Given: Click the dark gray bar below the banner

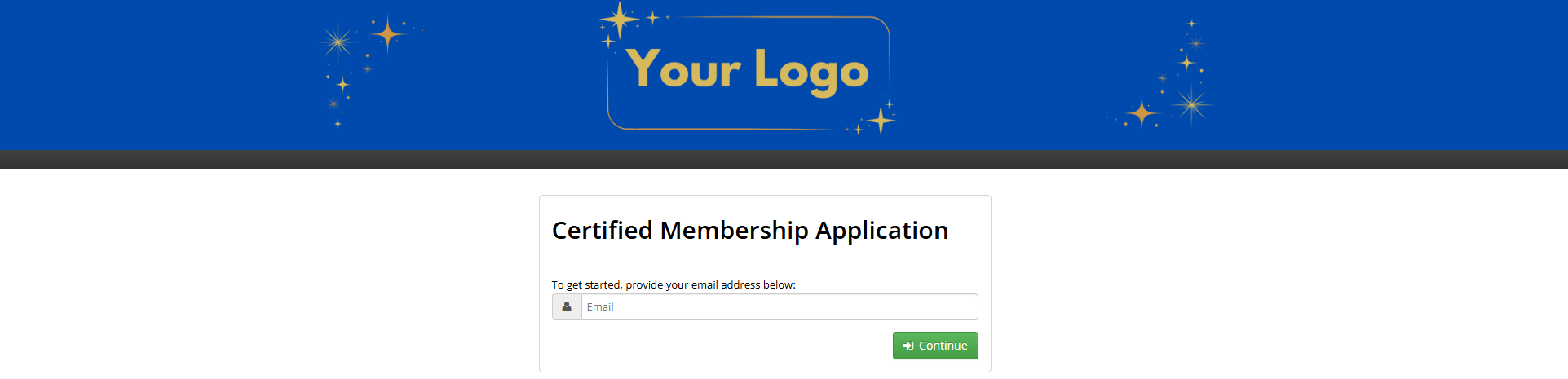Looking at the screenshot, I should [x=783, y=159].
